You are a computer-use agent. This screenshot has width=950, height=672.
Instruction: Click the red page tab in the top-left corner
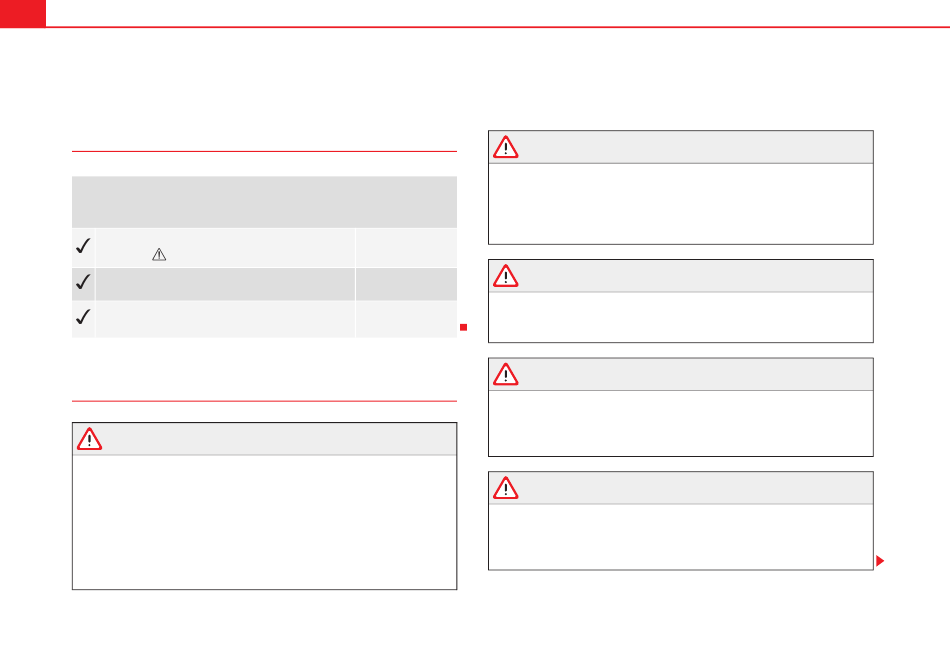(22, 13)
